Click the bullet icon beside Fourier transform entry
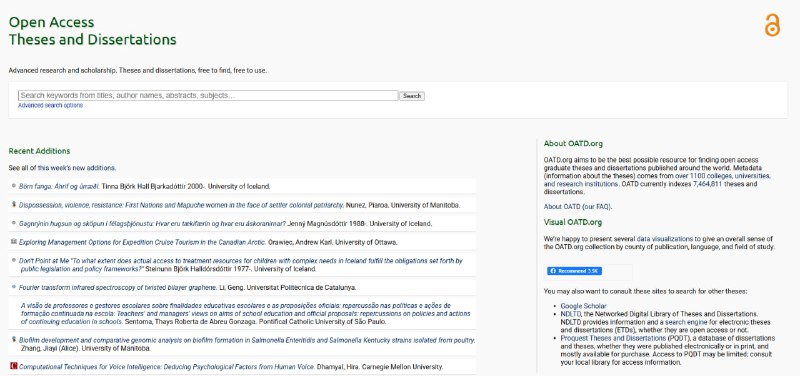Image resolution: width=800 pixels, height=376 pixels. [x=14, y=287]
